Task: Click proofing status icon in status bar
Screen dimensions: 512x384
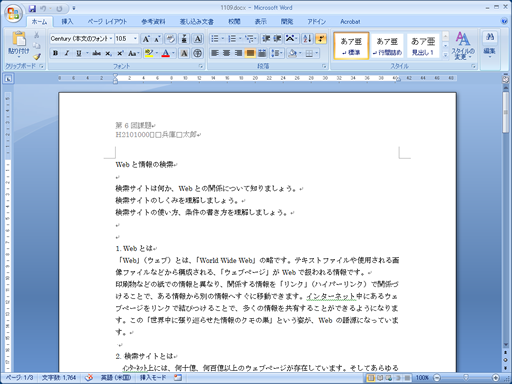Action: point(89,378)
